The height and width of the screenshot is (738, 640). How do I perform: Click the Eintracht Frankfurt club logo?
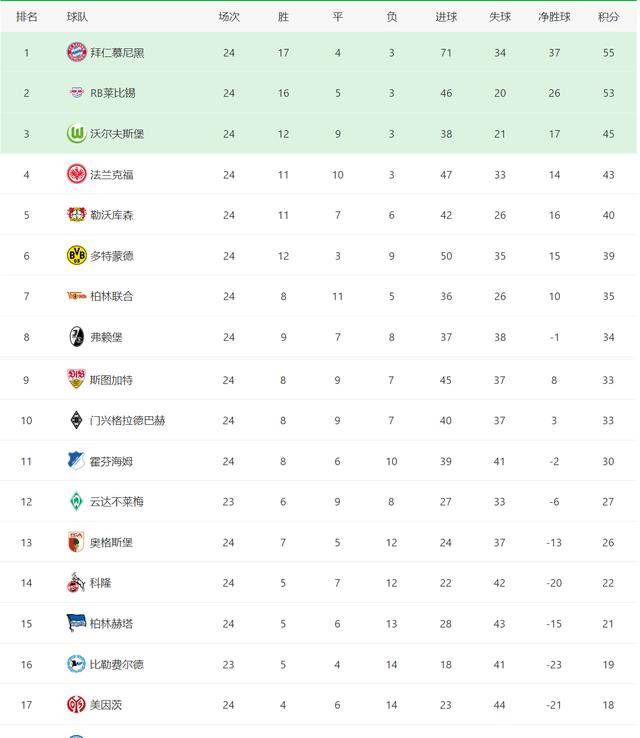[77, 174]
